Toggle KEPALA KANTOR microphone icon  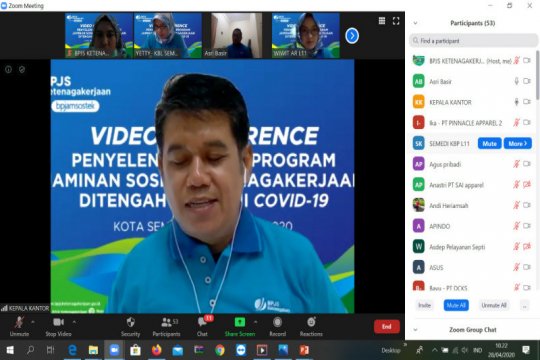pyautogui.click(x=516, y=102)
